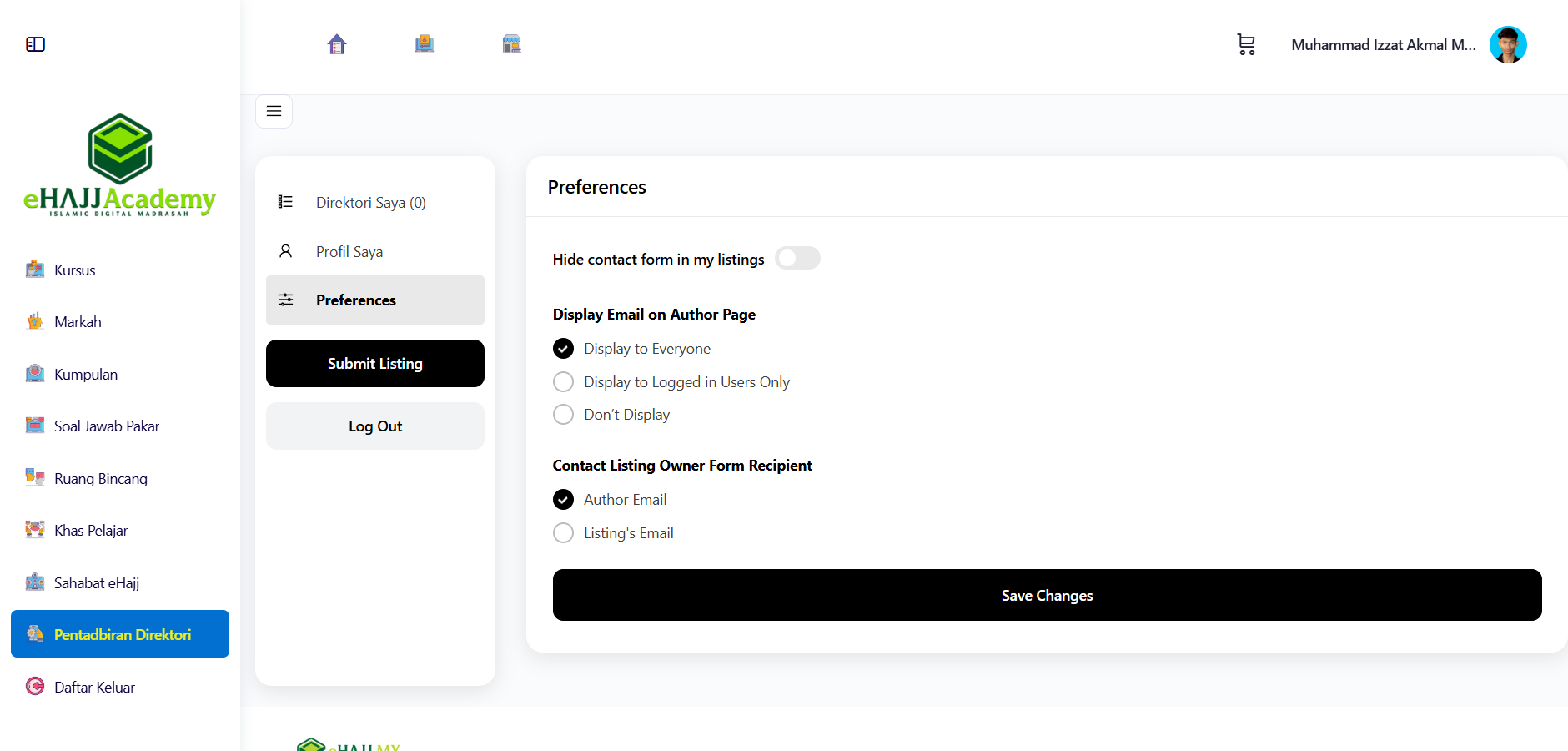1568x751 pixels.
Task: Select the Don't Display radio option
Action: pos(564,415)
